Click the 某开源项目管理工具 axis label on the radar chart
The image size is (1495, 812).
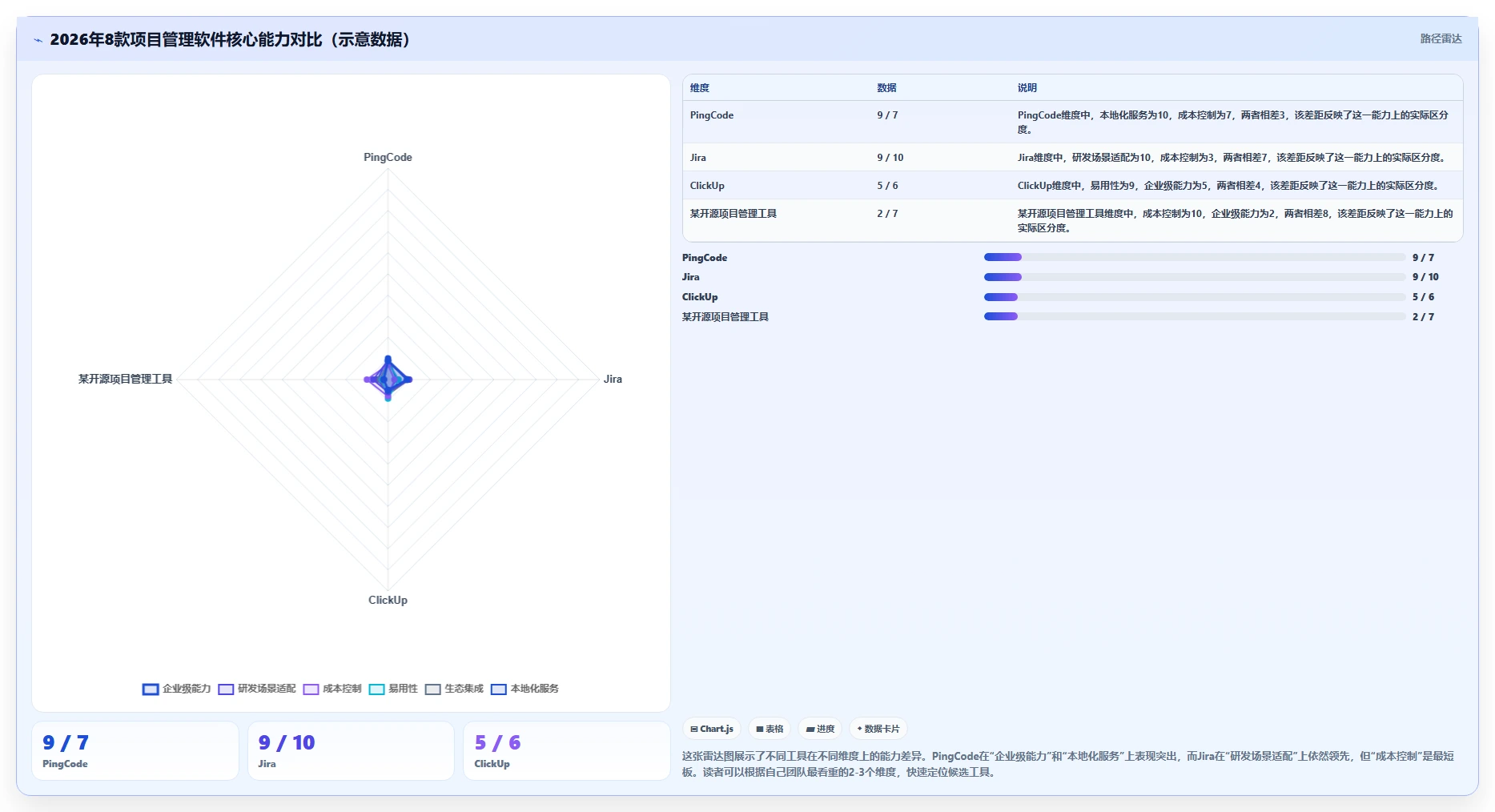pos(125,380)
